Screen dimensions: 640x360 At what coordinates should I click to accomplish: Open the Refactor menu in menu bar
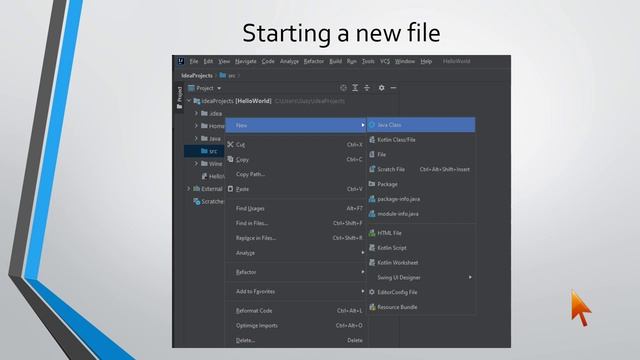click(x=314, y=61)
